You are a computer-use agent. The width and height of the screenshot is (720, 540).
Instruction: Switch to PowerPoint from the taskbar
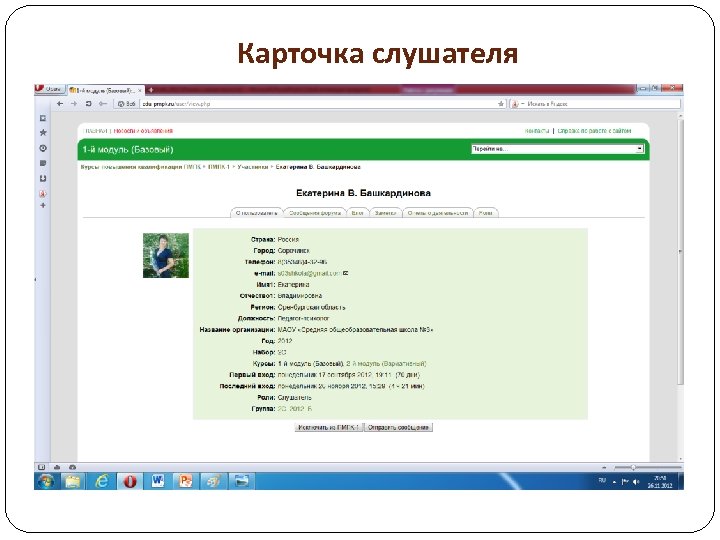click(x=186, y=481)
